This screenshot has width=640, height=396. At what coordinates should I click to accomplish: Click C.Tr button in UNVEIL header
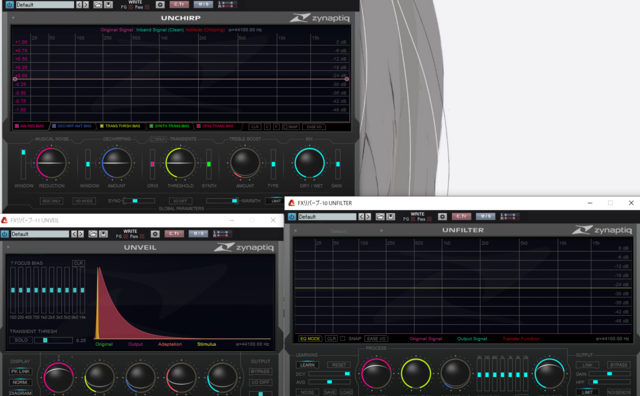pos(174,234)
